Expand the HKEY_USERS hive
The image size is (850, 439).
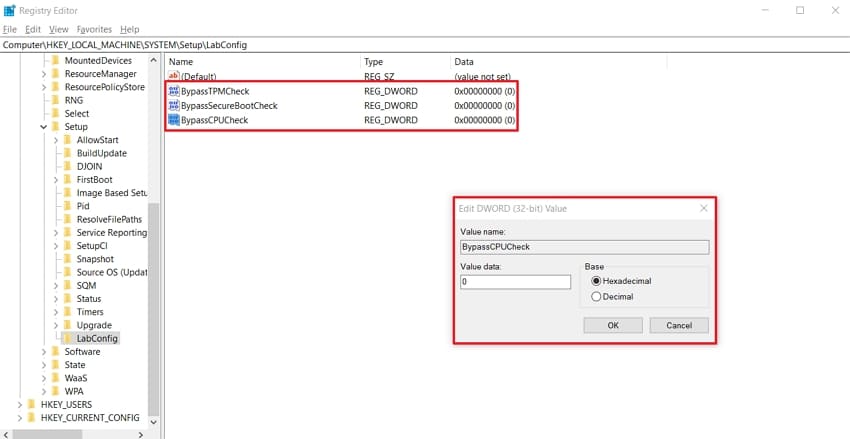pos(20,405)
